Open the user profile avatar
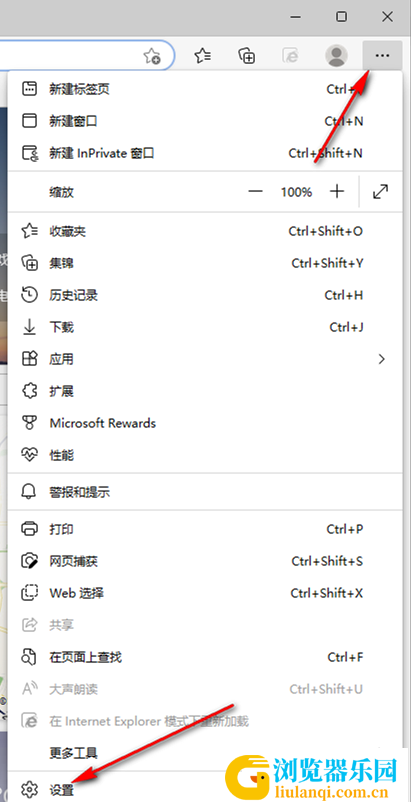This screenshot has height=802, width=411. (336, 55)
